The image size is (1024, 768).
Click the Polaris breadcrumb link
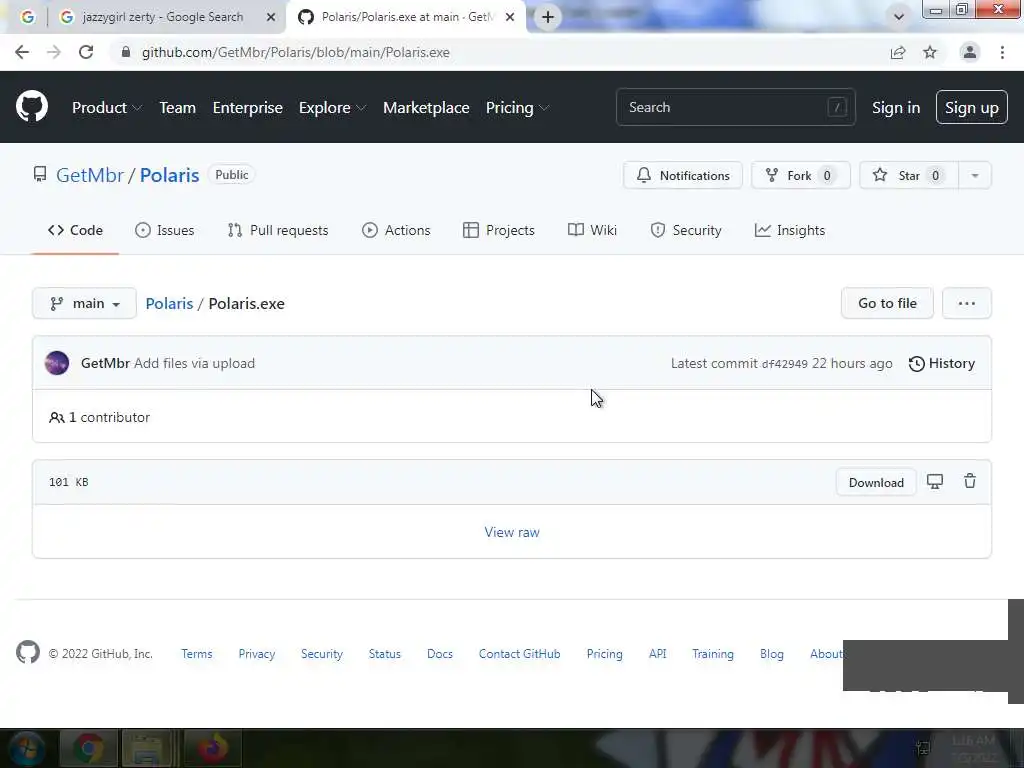169,304
